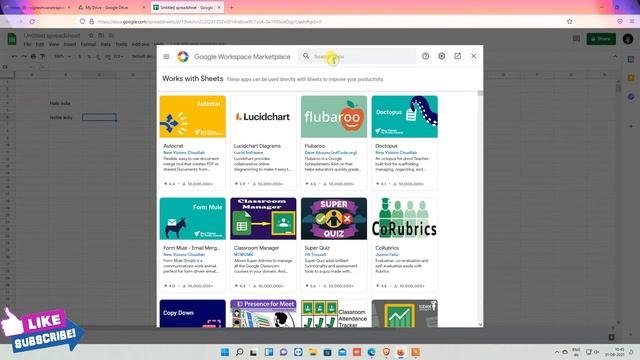Open the browser application menu icon
This screenshot has height=360, width=640.
(632, 21)
